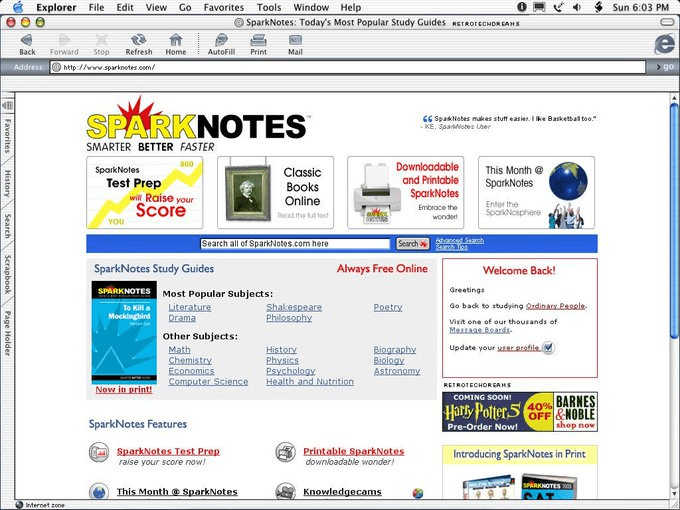Open the Shakespeare subject link
The image size is (680, 510).
(x=294, y=307)
